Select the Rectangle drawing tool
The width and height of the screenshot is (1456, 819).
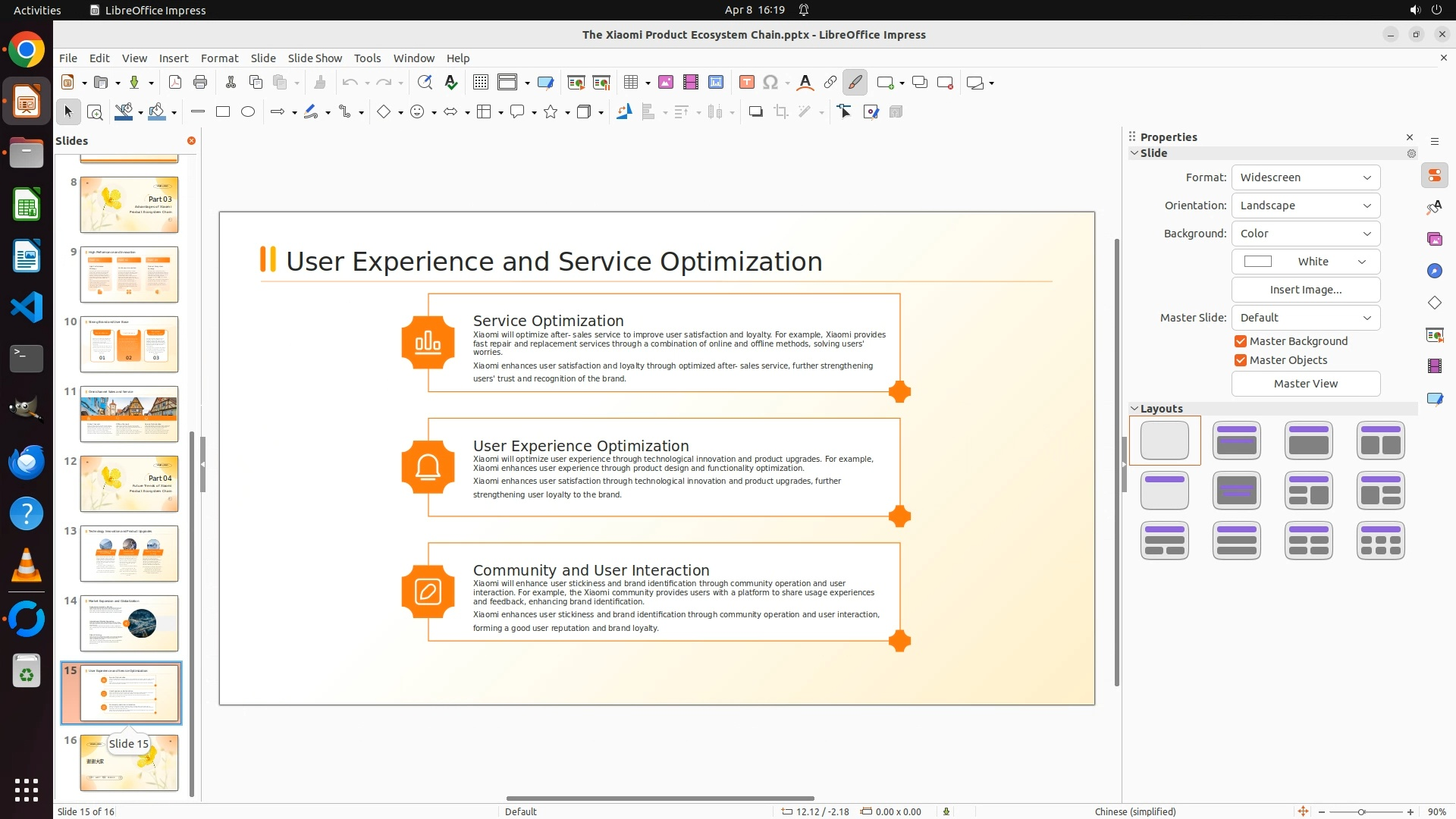223,112
